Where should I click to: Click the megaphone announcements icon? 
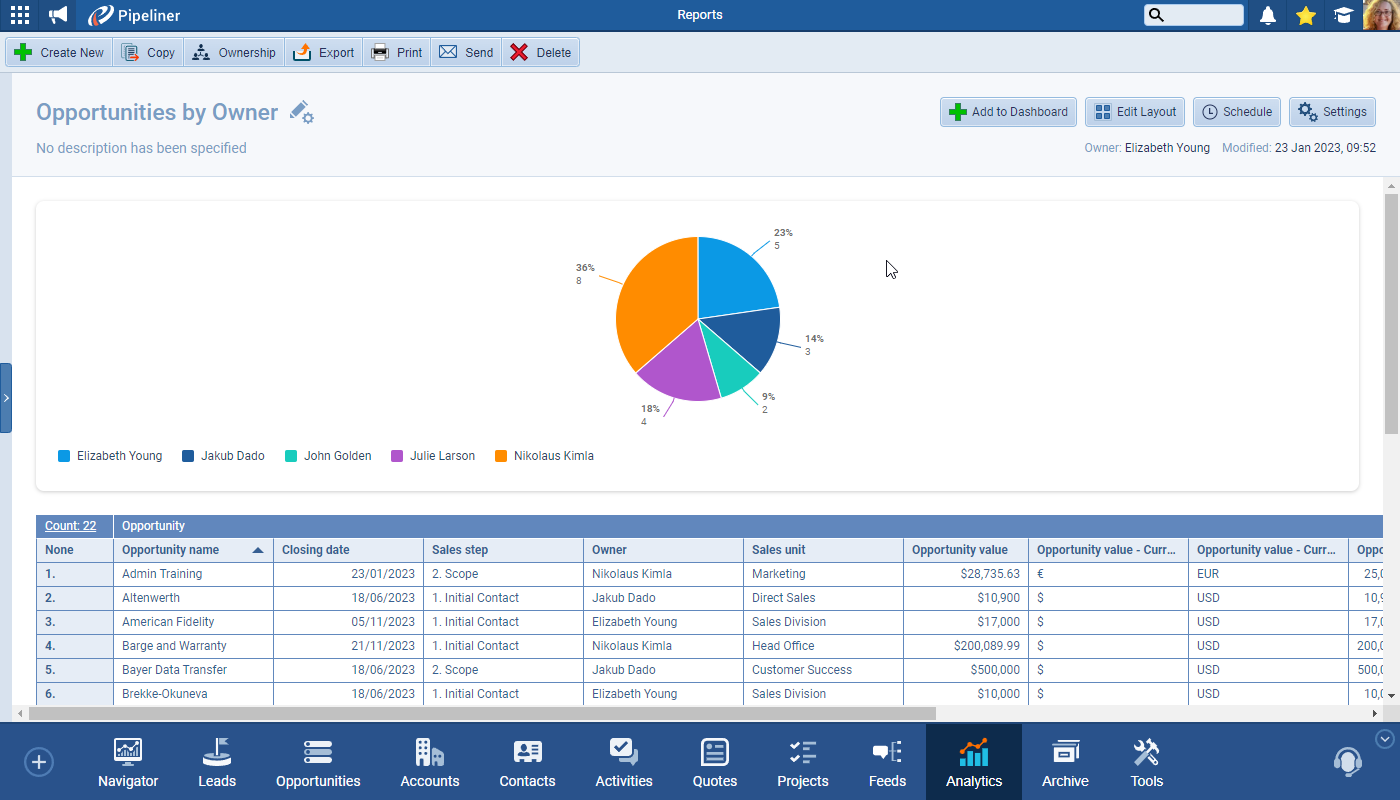coord(59,15)
